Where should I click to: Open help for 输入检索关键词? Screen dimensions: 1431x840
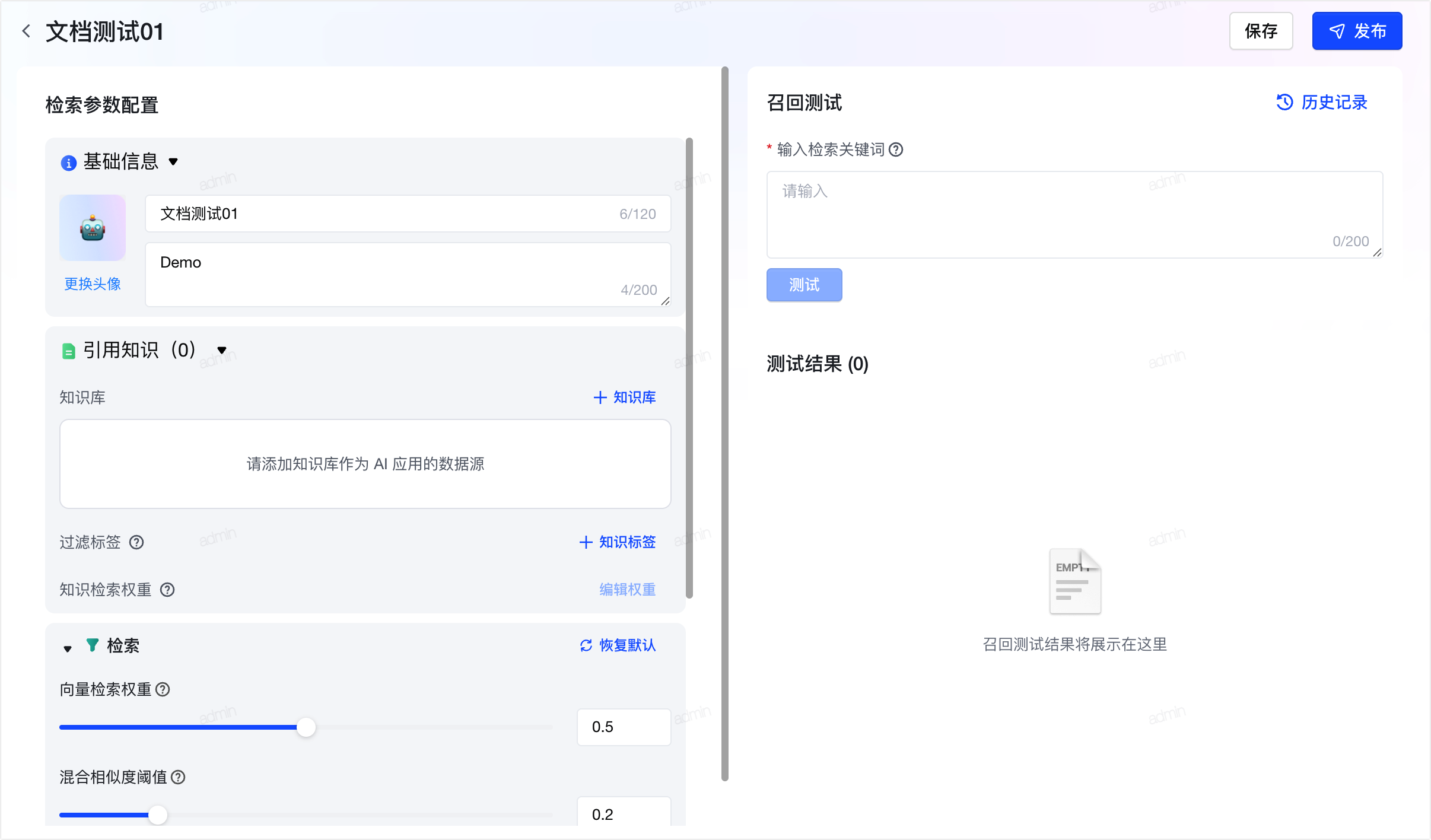[896, 149]
